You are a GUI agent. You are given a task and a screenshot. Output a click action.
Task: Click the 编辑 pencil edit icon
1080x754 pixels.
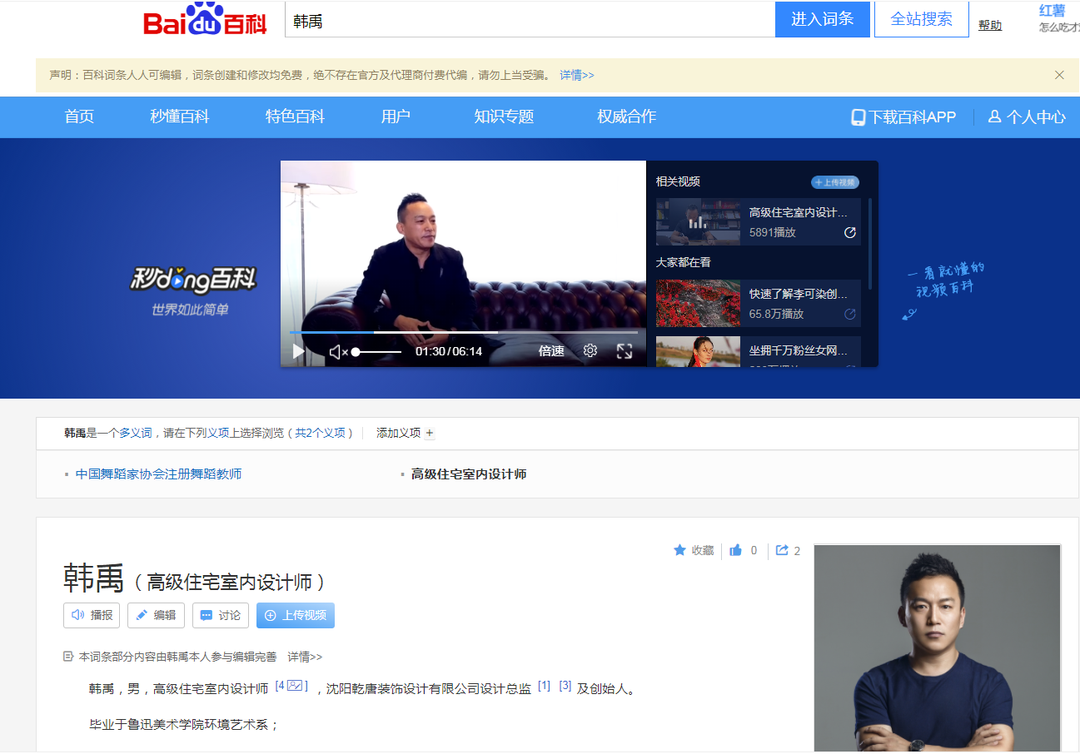click(x=142, y=615)
